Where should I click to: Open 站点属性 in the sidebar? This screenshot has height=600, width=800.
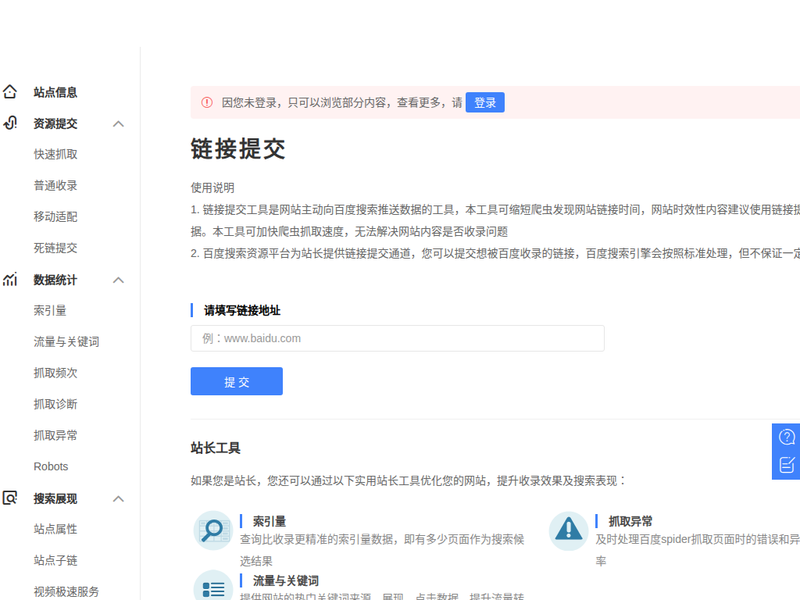point(55,529)
